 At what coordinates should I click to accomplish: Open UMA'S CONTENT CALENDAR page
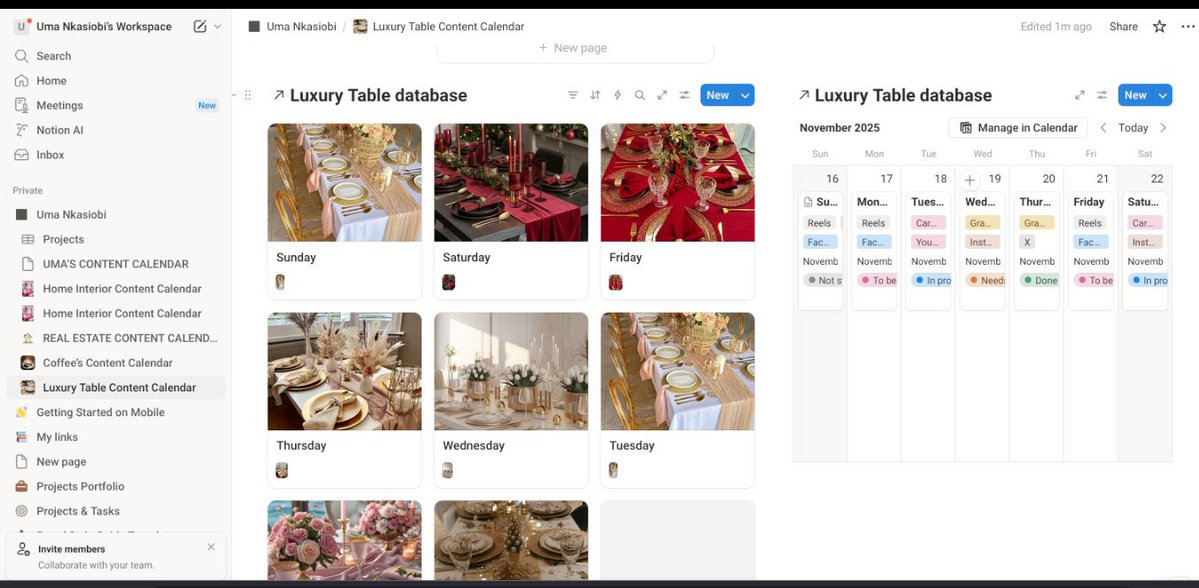pos(115,264)
